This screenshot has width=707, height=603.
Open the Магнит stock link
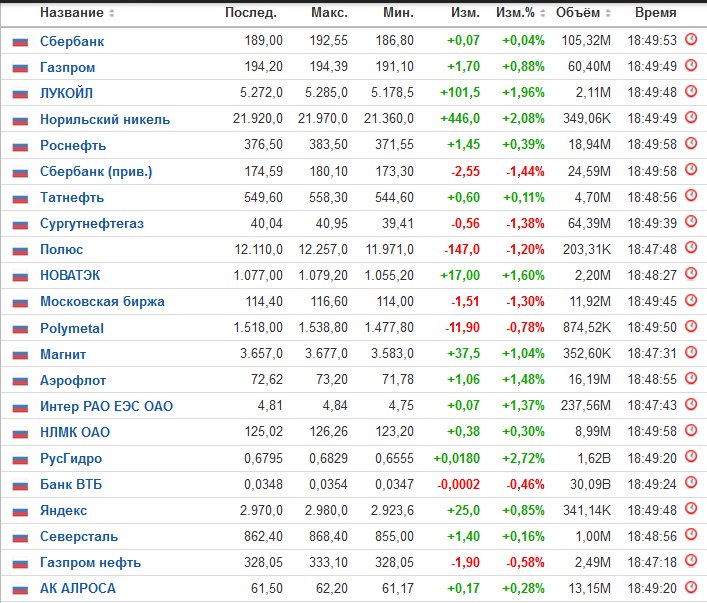[63, 354]
